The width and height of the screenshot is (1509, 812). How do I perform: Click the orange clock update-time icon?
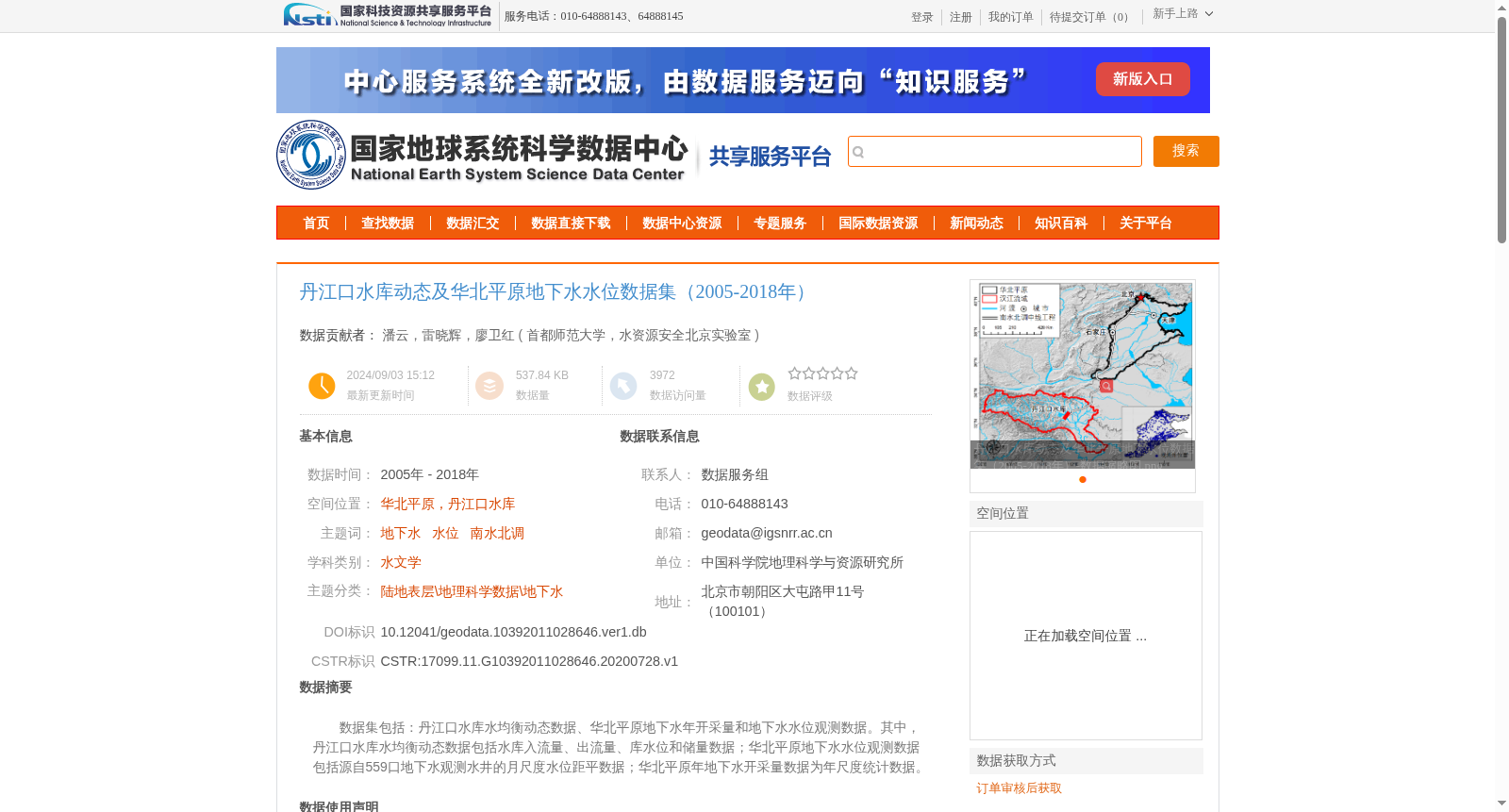322,386
